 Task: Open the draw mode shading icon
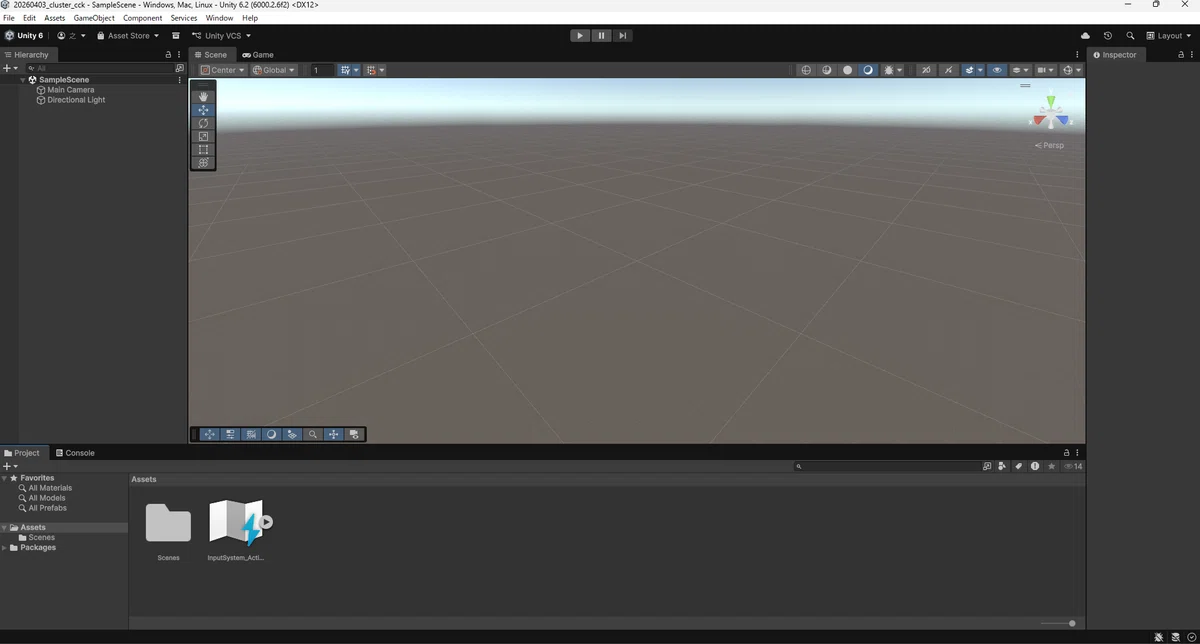892,70
